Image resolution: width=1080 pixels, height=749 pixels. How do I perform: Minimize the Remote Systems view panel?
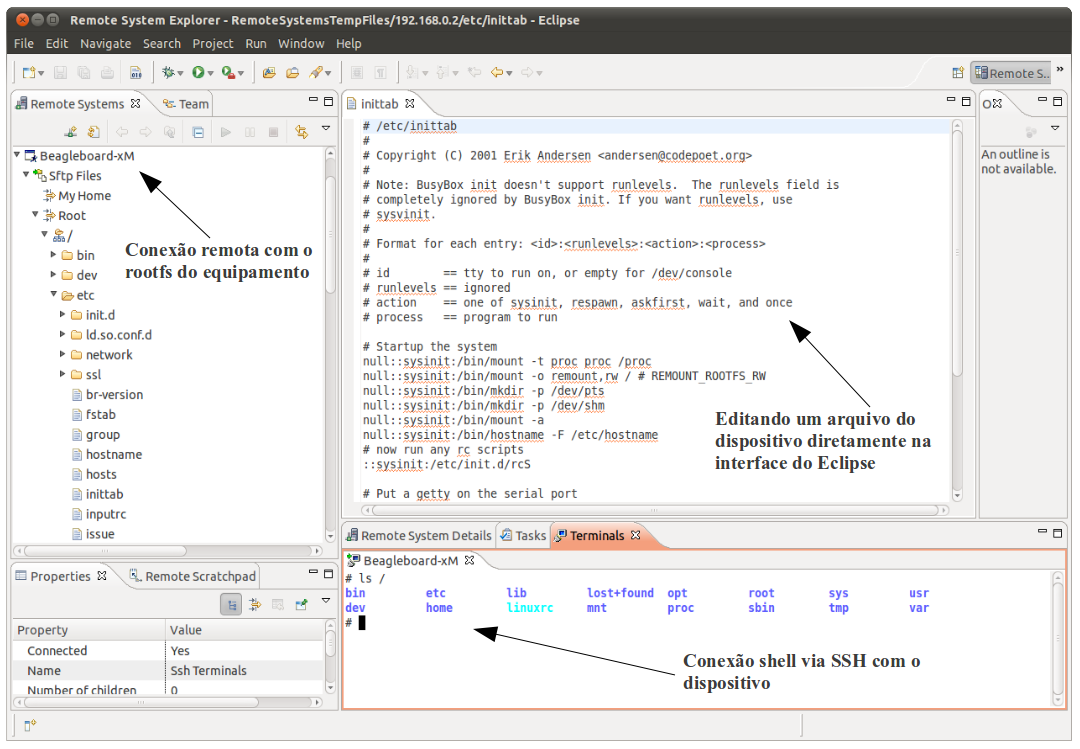(x=313, y=101)
